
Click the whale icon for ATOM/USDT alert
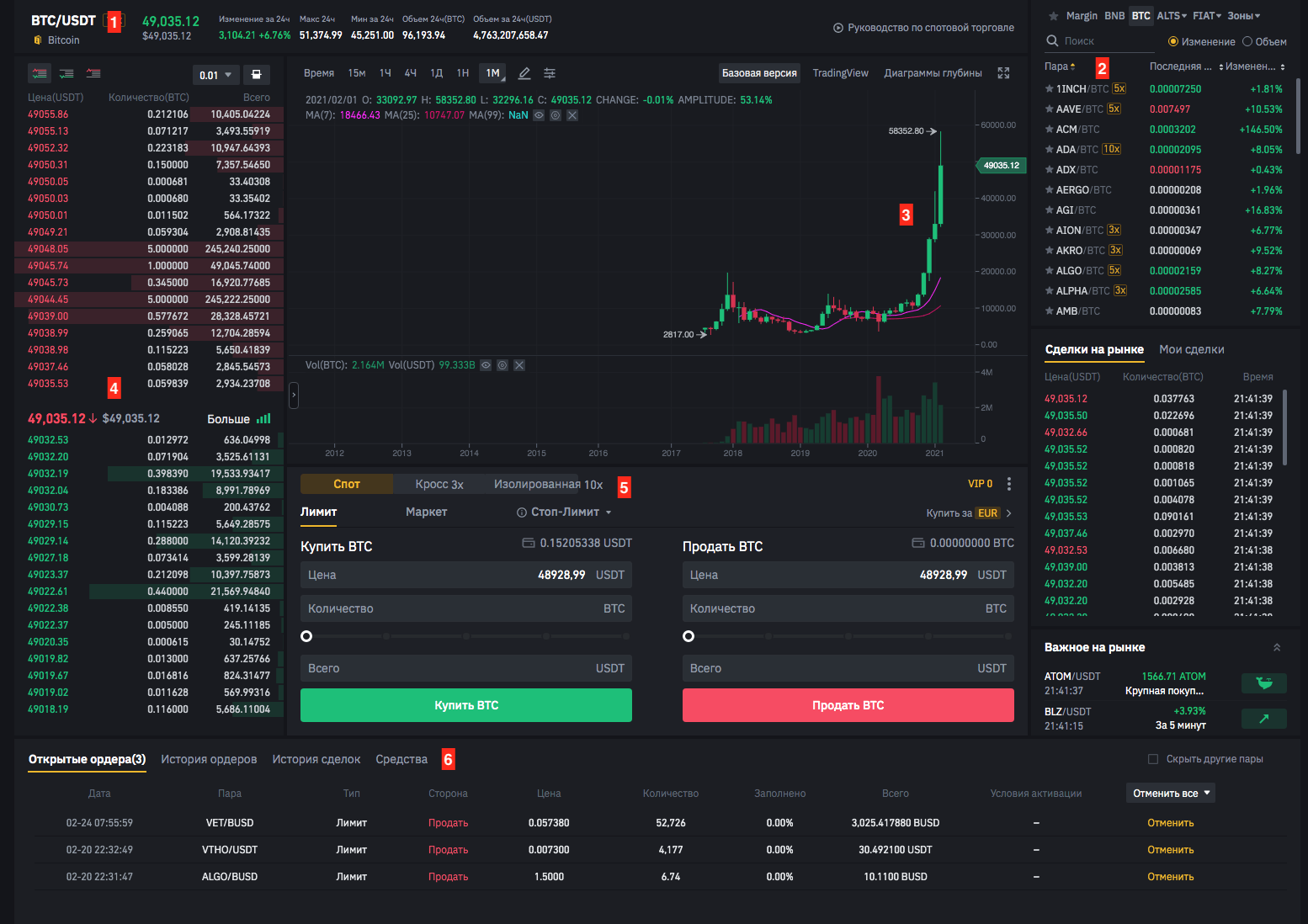pyautogui.click(x=1264, y=683)
